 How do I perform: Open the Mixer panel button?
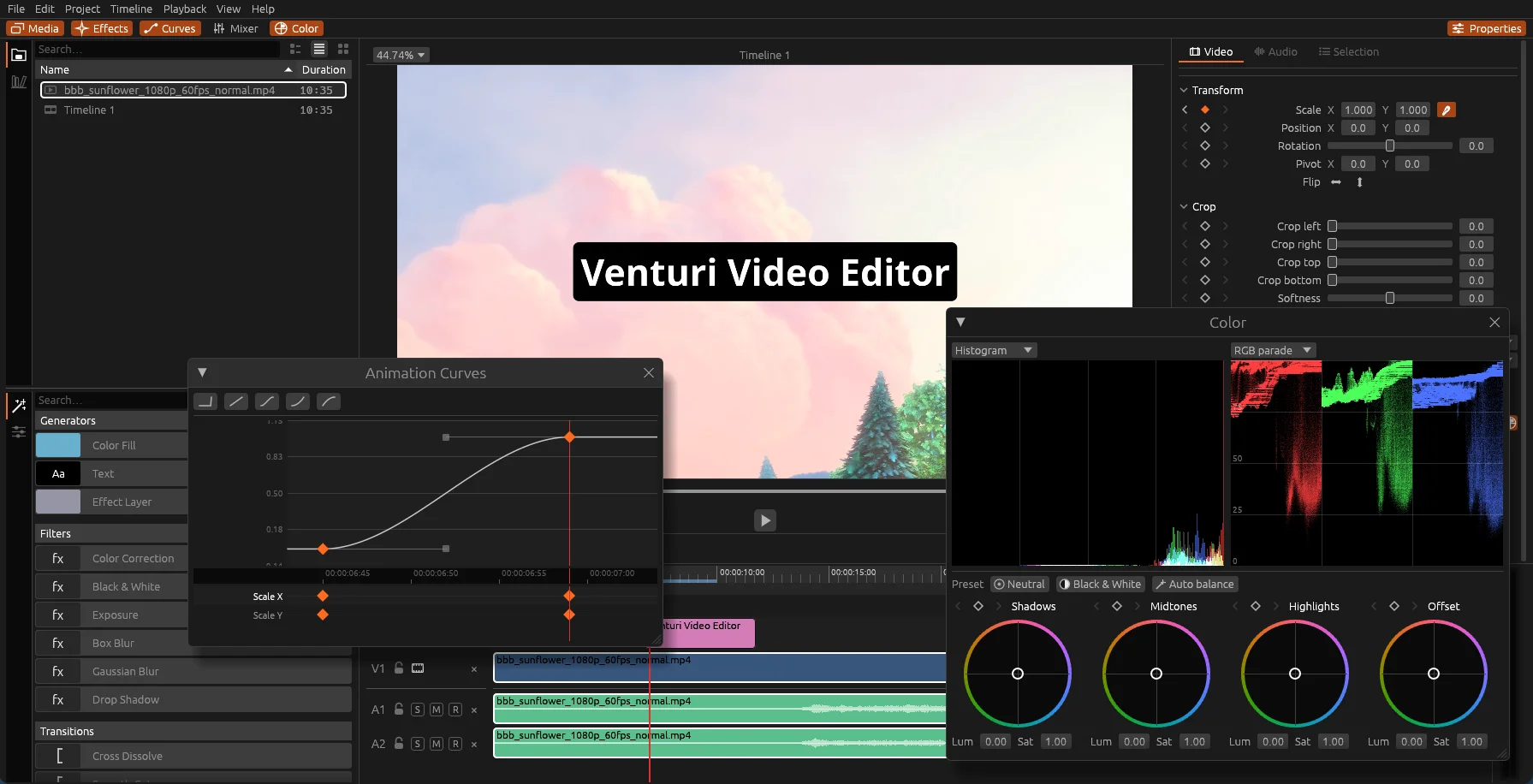235,28
